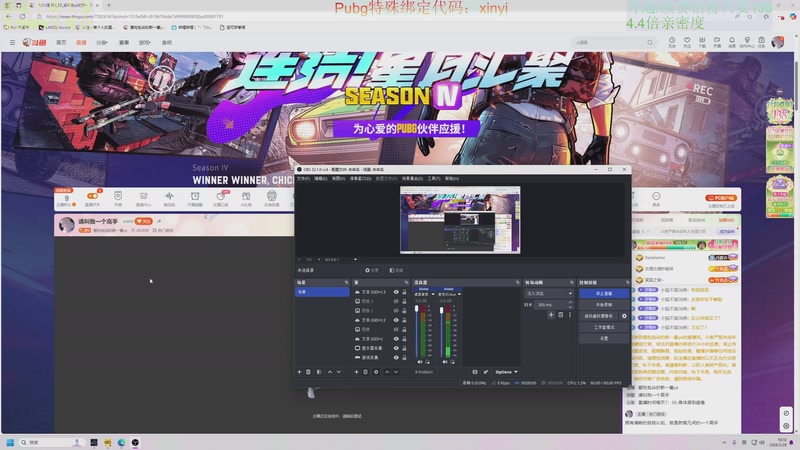The width and height of the screenshot is (800, 450).
Task: Show the 图像 3 source
Action: pyautogui.click(x=396, y=301)
